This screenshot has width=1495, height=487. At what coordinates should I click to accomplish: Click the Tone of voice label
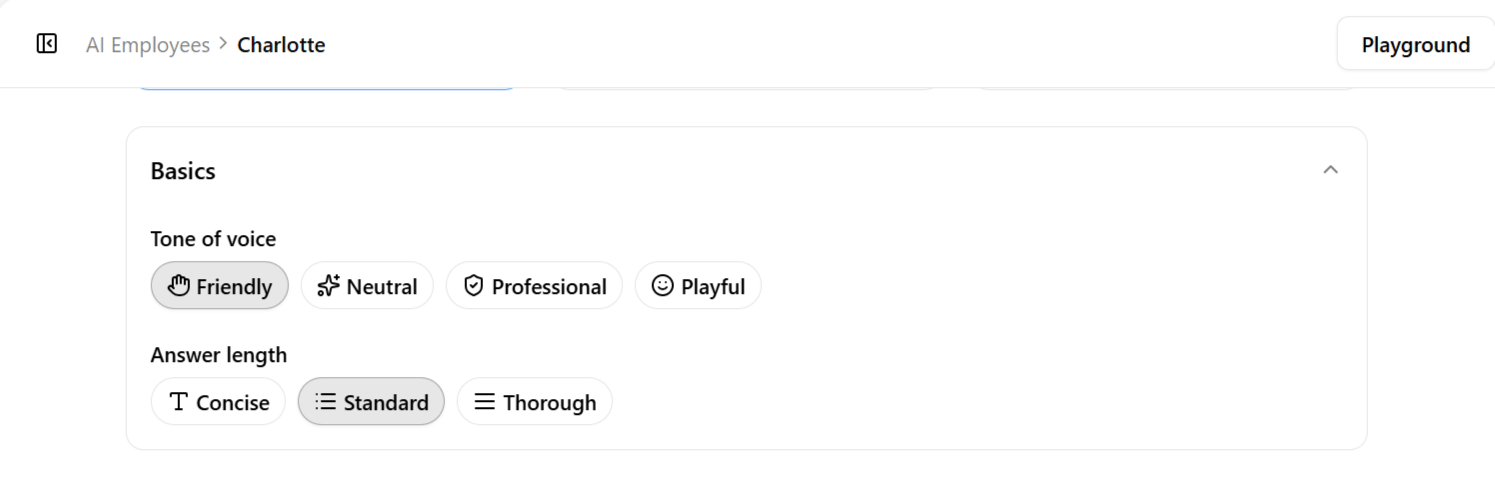tap(213, 239)
